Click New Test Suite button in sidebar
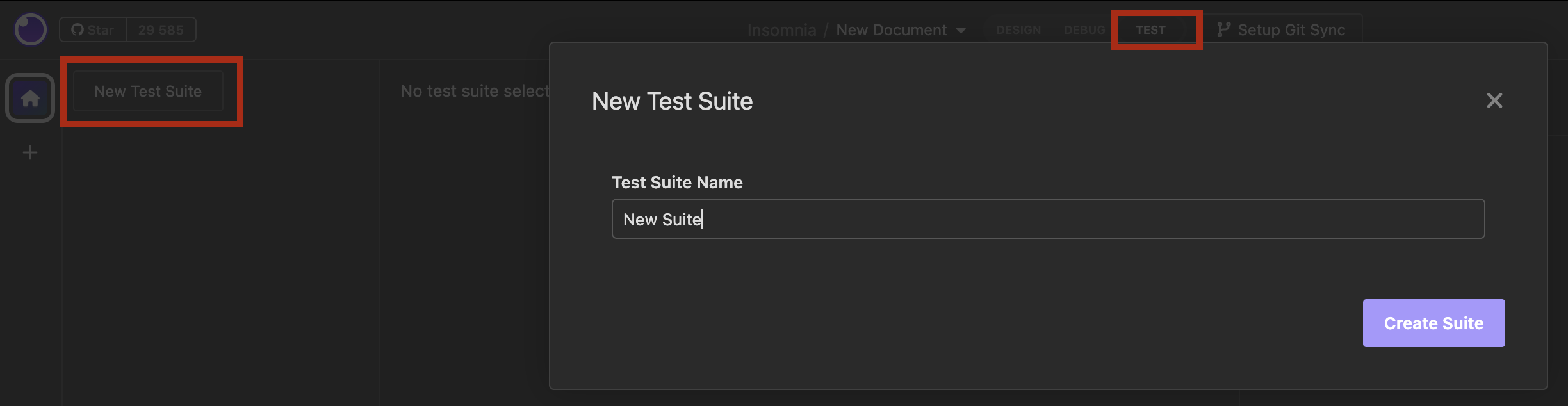Viewport: 1568px width, 406px height. click(148, 92)
